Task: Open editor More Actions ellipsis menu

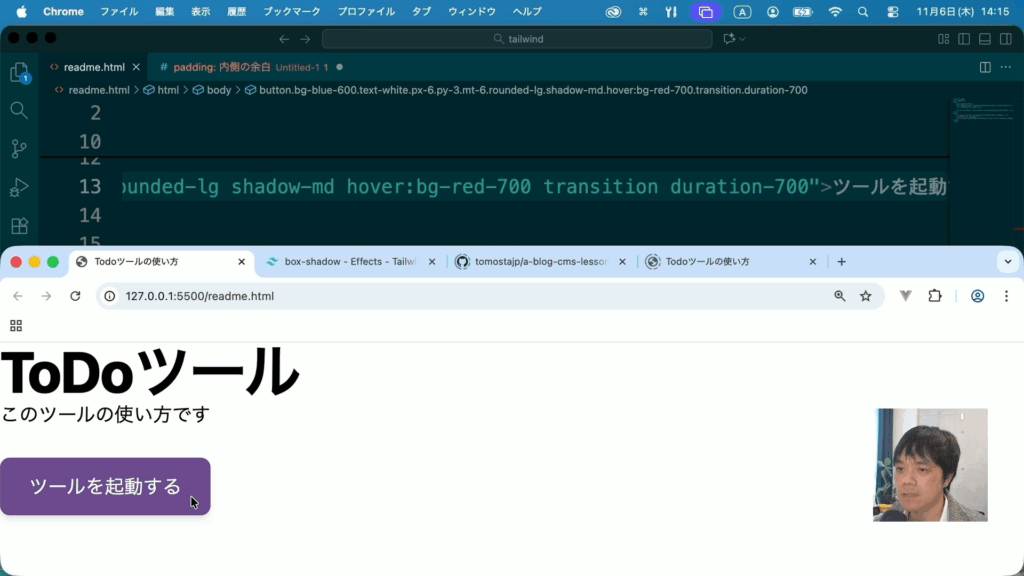Action: [1005, 67]
